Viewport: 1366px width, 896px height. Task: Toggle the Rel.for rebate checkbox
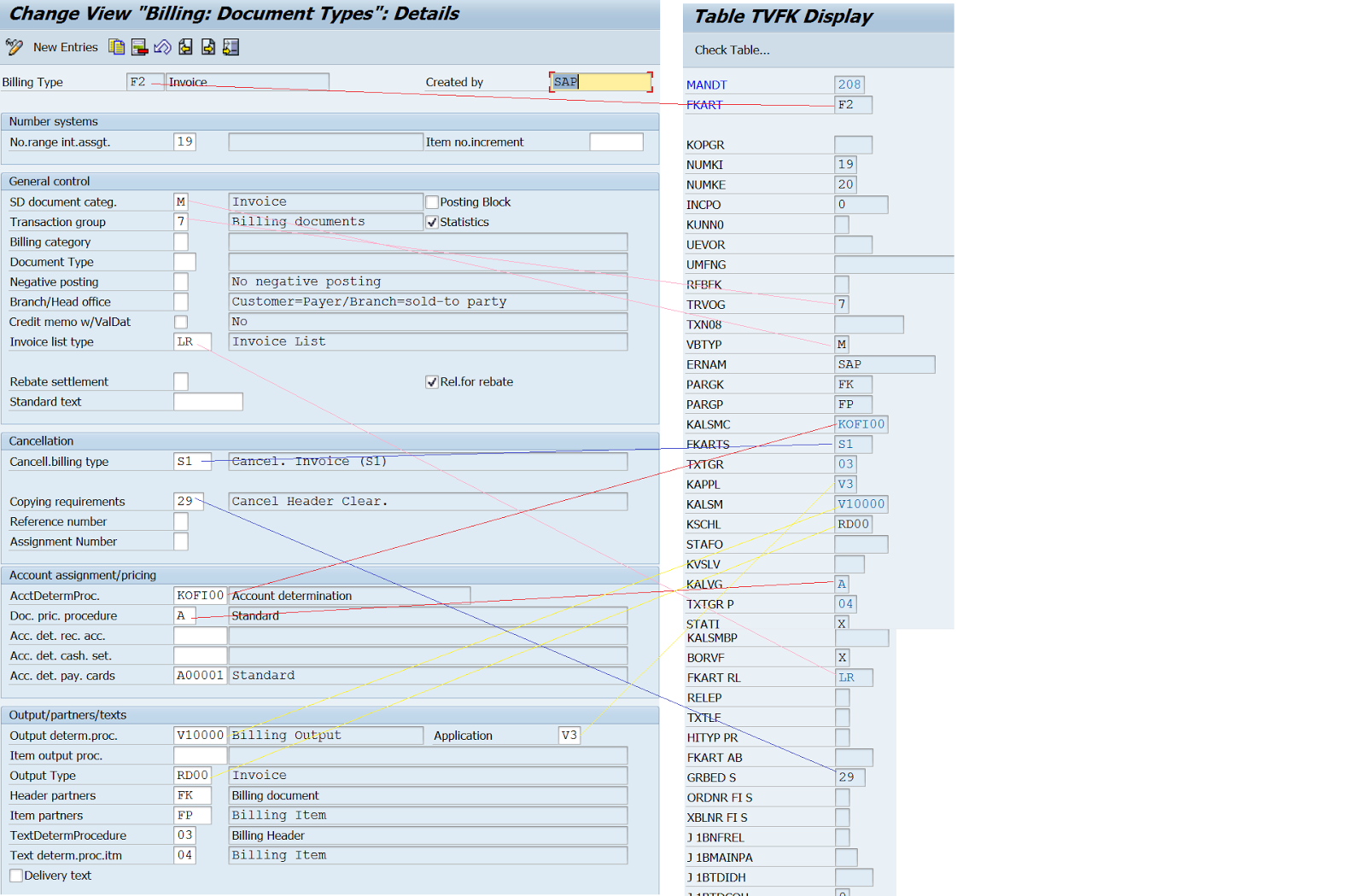pyautogui.click(x=432, y=382)
